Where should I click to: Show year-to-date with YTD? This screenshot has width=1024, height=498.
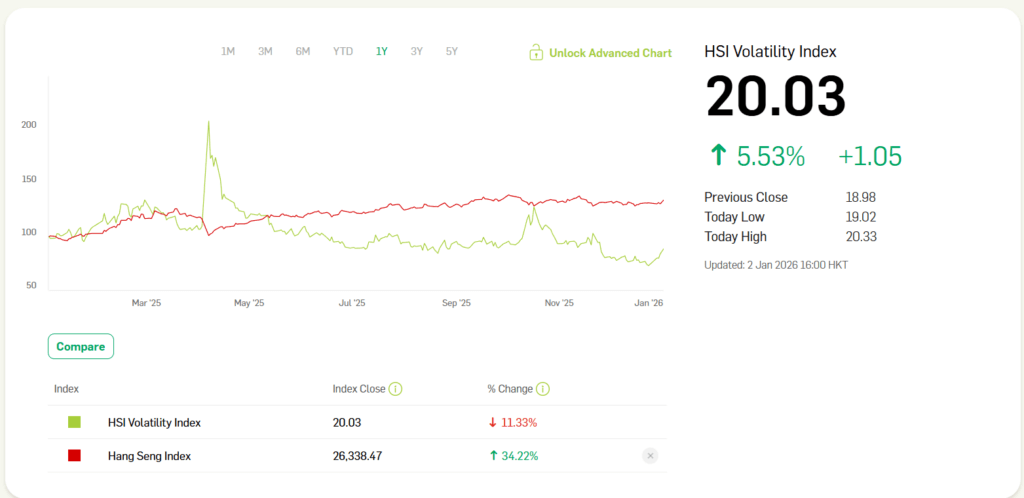343,51
